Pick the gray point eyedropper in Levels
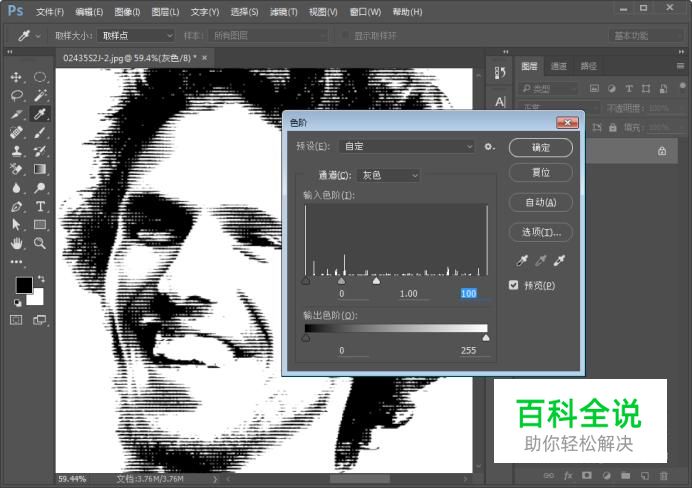Image resolution: width=692 pixels, height=488 pixels. point(541,260)
